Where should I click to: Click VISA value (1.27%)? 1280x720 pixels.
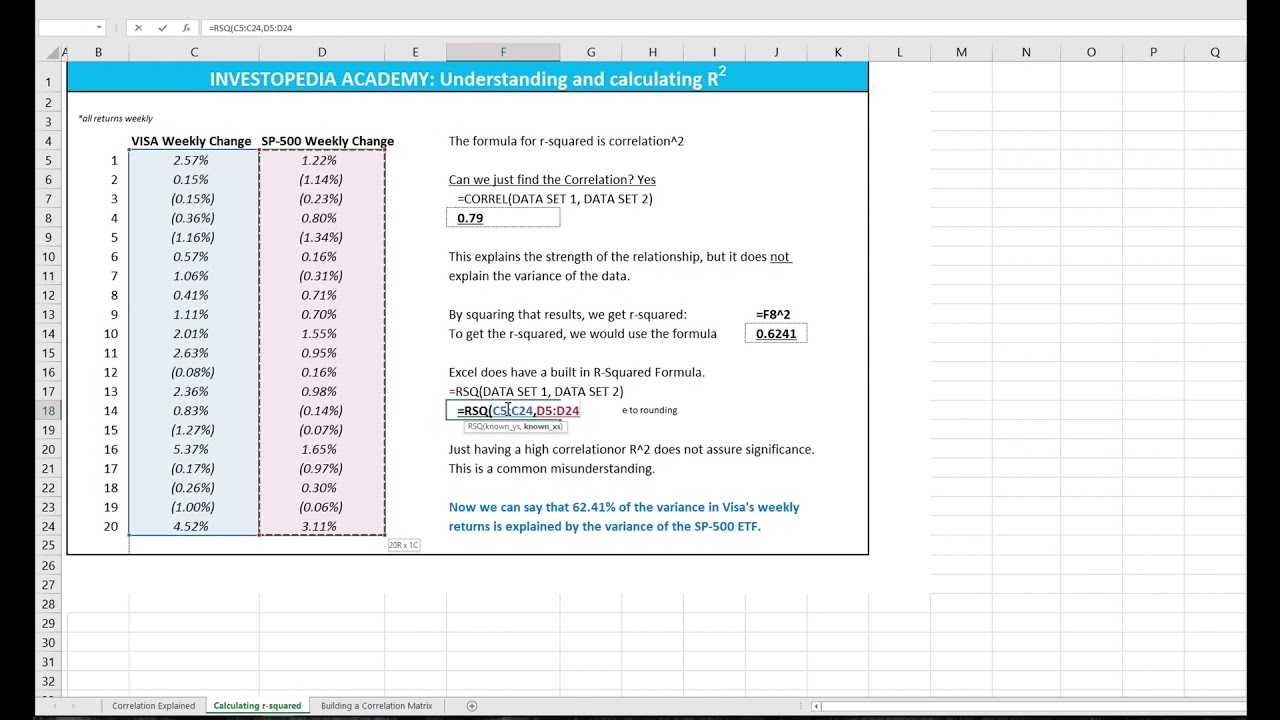[192, 430]
